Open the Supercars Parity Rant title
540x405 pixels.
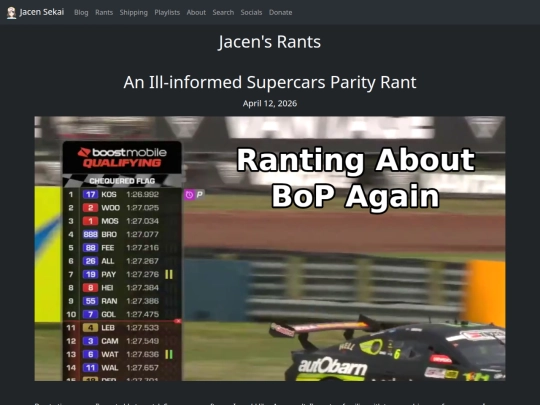tap(270, 82)
